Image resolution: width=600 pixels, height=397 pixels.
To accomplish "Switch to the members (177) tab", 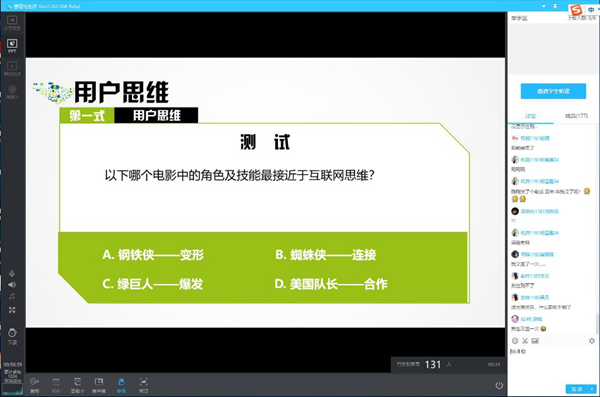I will 576,116.
